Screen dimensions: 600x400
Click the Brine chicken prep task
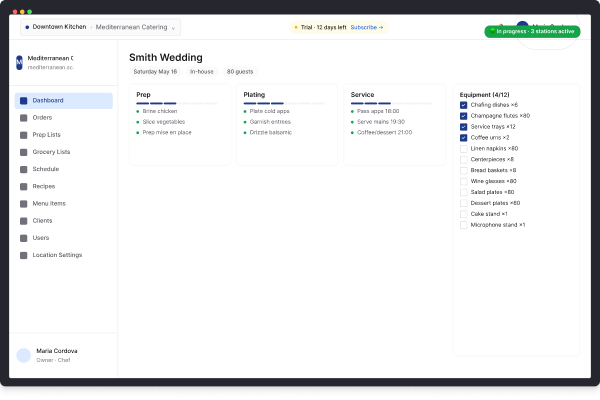157,111
